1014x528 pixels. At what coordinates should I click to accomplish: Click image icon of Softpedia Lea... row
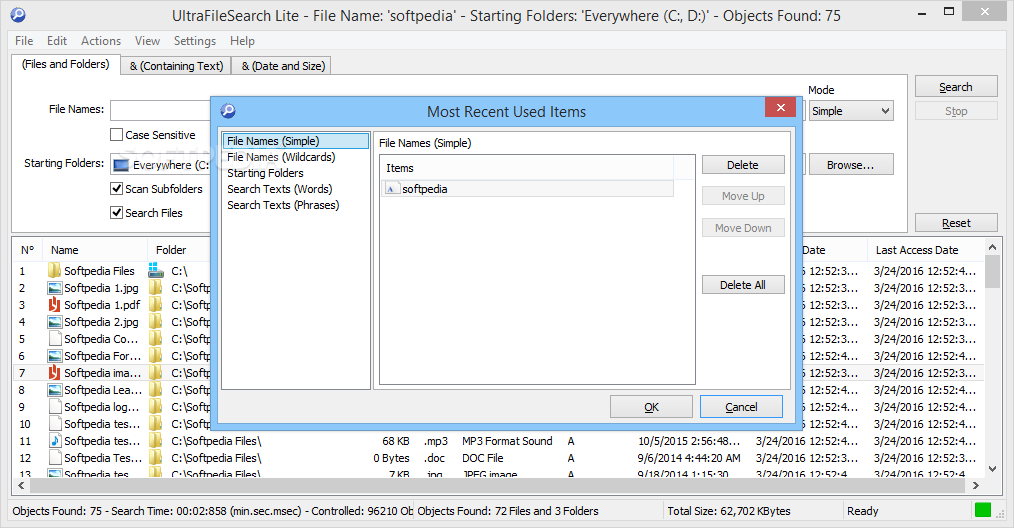54,390
